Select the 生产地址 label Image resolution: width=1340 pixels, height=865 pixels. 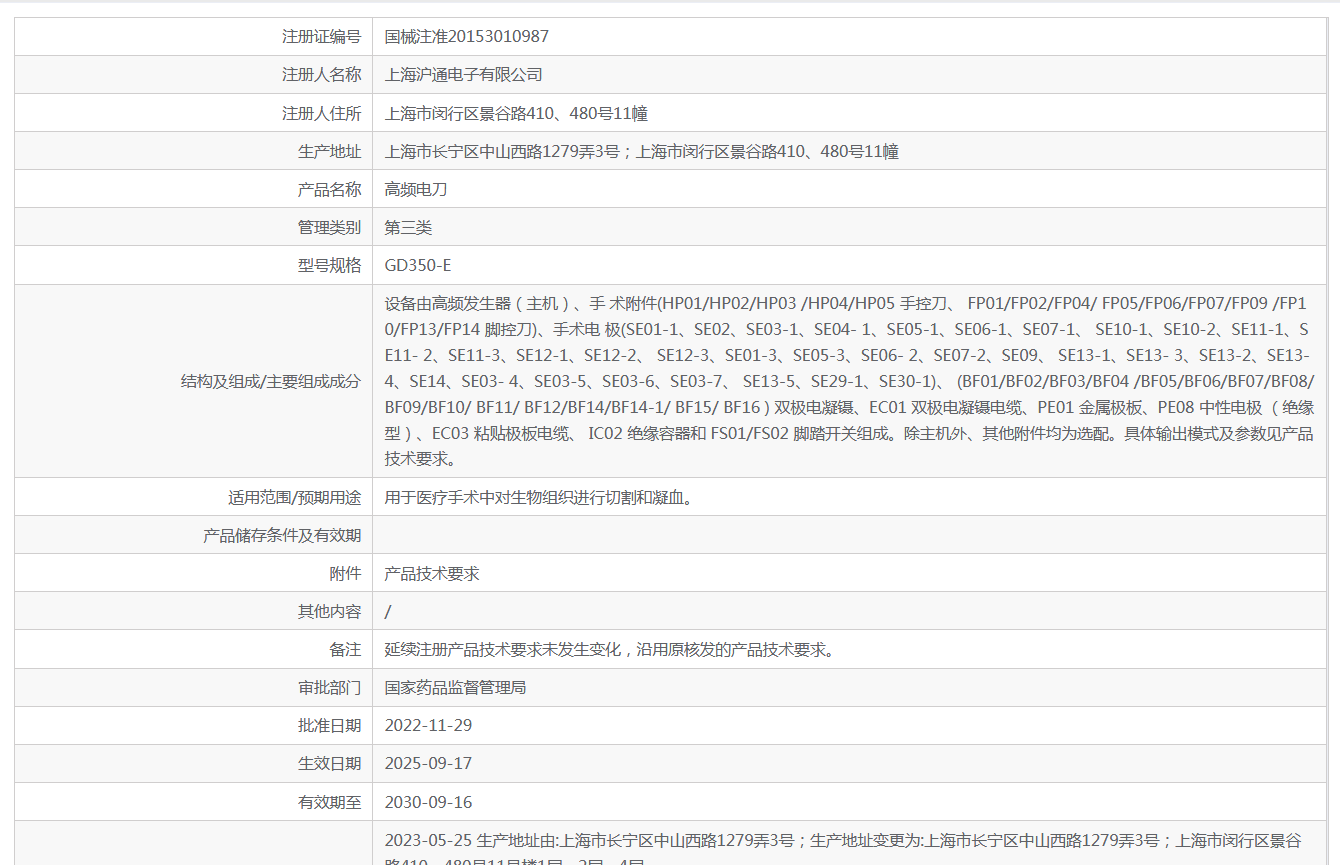coord(329,151)
